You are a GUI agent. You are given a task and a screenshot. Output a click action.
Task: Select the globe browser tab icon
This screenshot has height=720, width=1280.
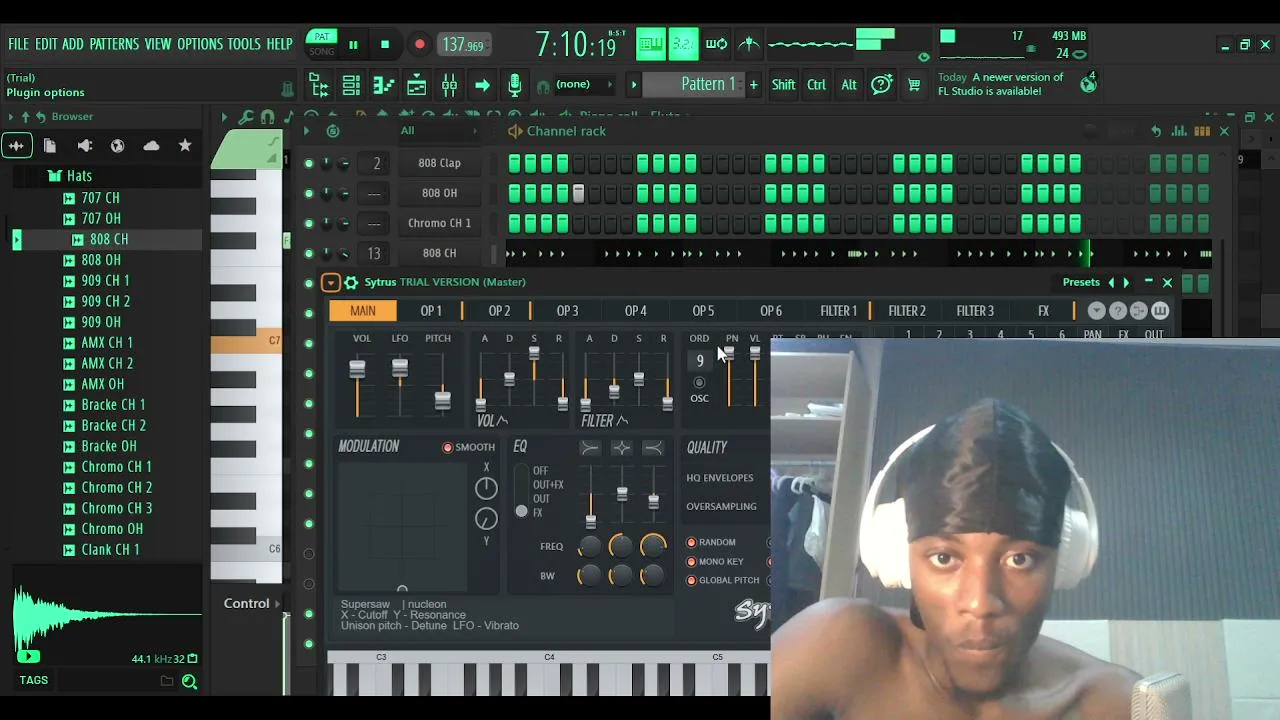coord(117,146)
